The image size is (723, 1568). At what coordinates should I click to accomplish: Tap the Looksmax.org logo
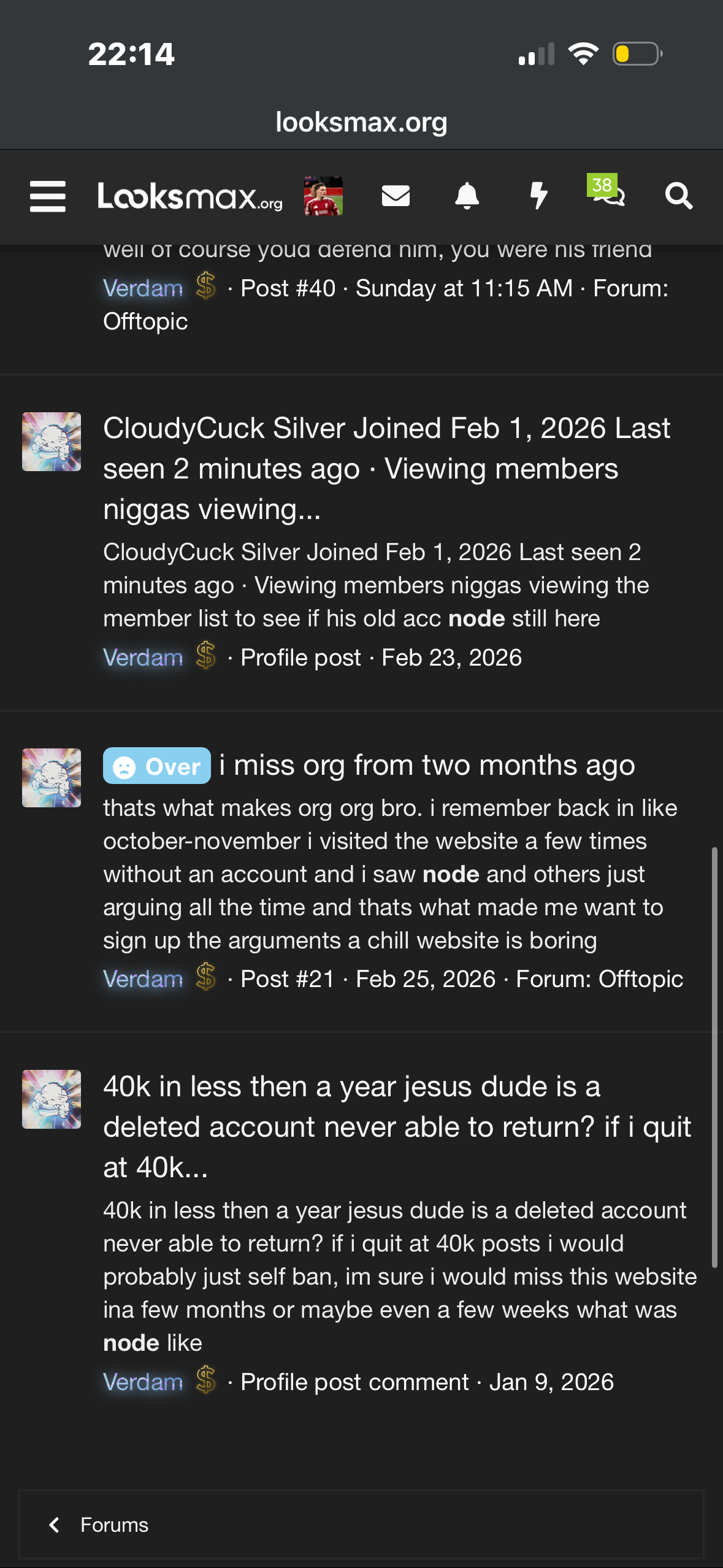[190, 197]
